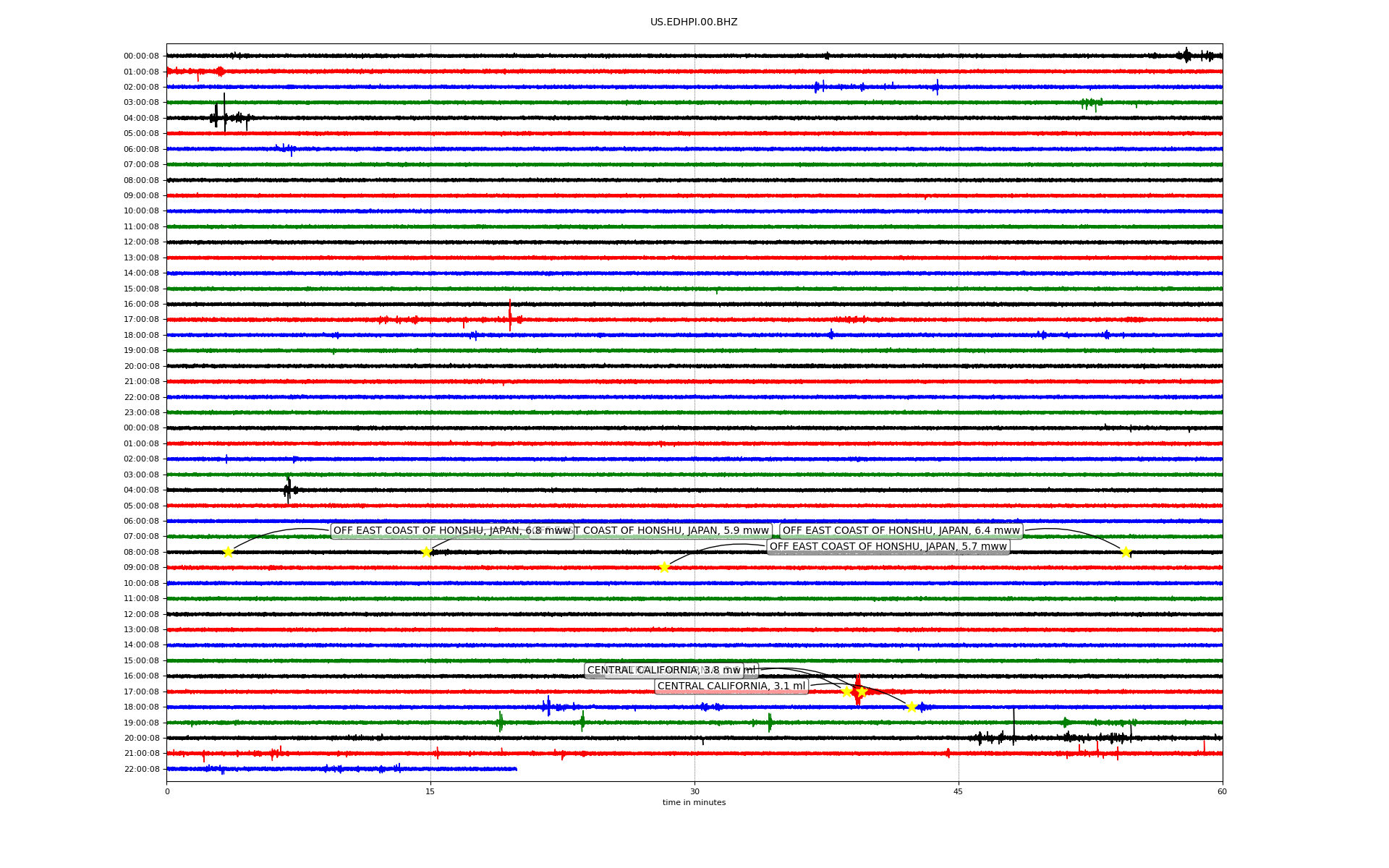Screen dimensions: 1389x868
Task: Click the 45 tick label on the x-axis
Action: [959, 792]
